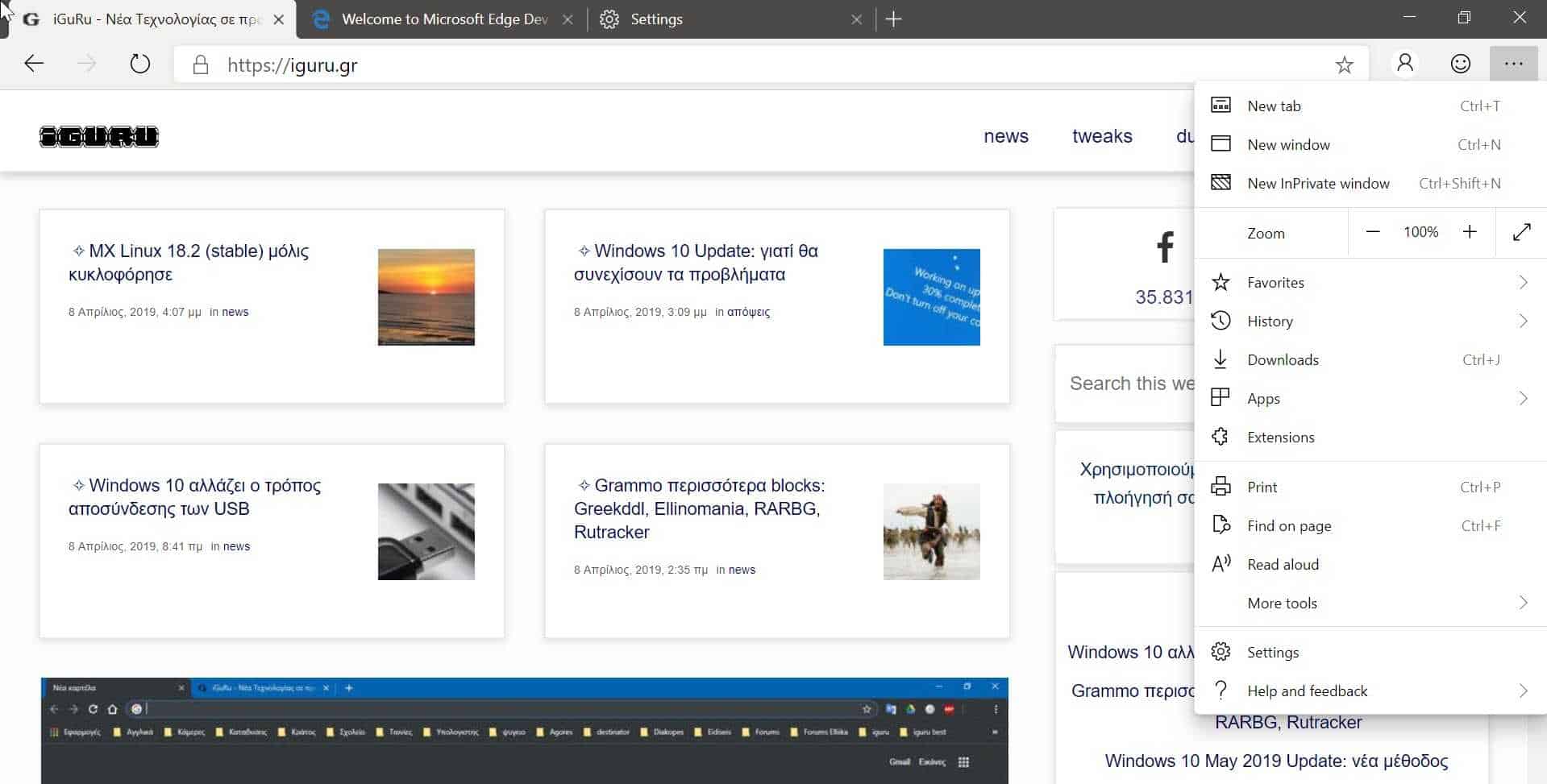
Task: Open Windows 10 May 2019 Update sidebar link
Action: pos(1276,761)
